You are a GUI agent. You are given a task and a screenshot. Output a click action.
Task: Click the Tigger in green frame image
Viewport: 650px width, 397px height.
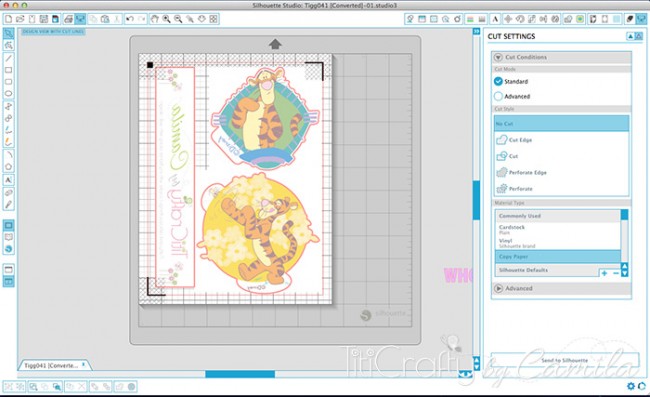click(x=265, y=118)
